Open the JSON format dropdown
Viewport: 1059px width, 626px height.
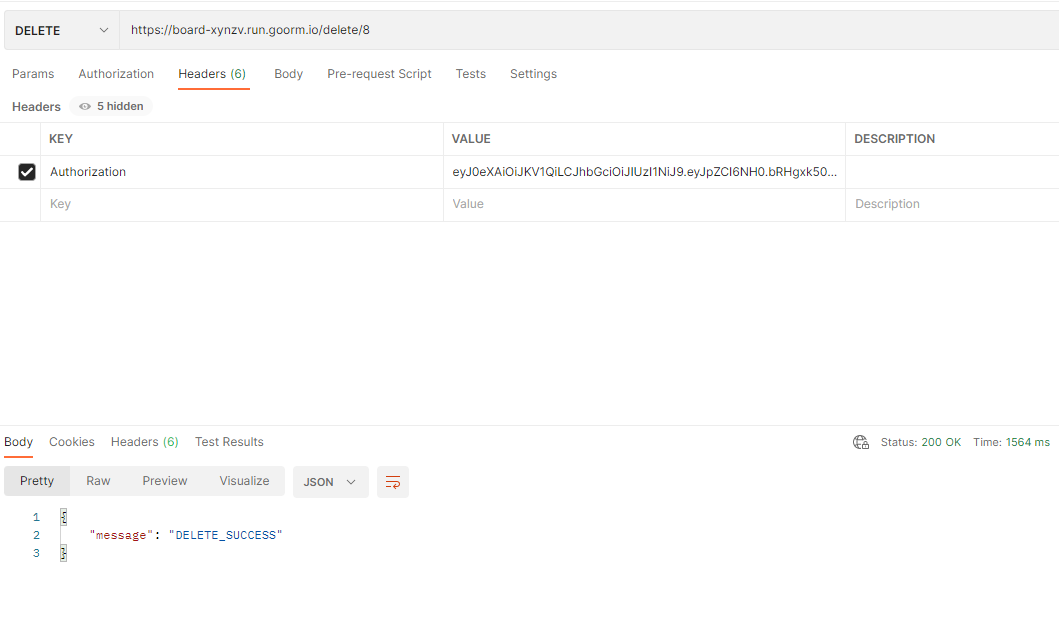(330, 482)
